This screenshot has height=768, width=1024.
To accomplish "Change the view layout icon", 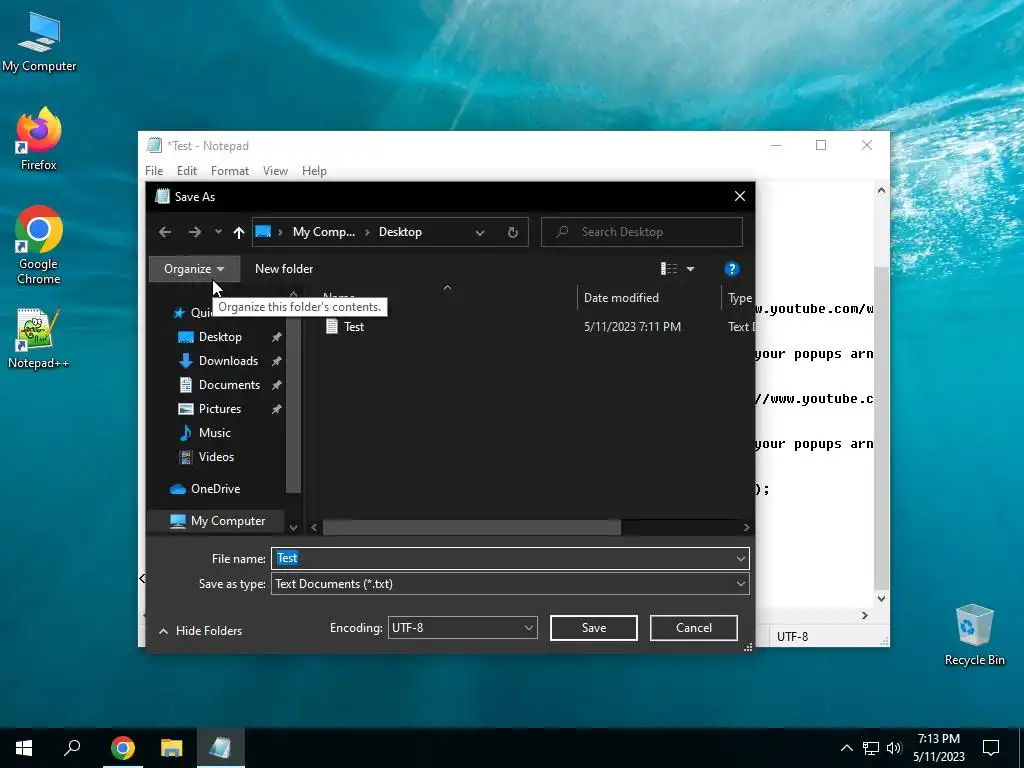I will click(x=669, y=269).
